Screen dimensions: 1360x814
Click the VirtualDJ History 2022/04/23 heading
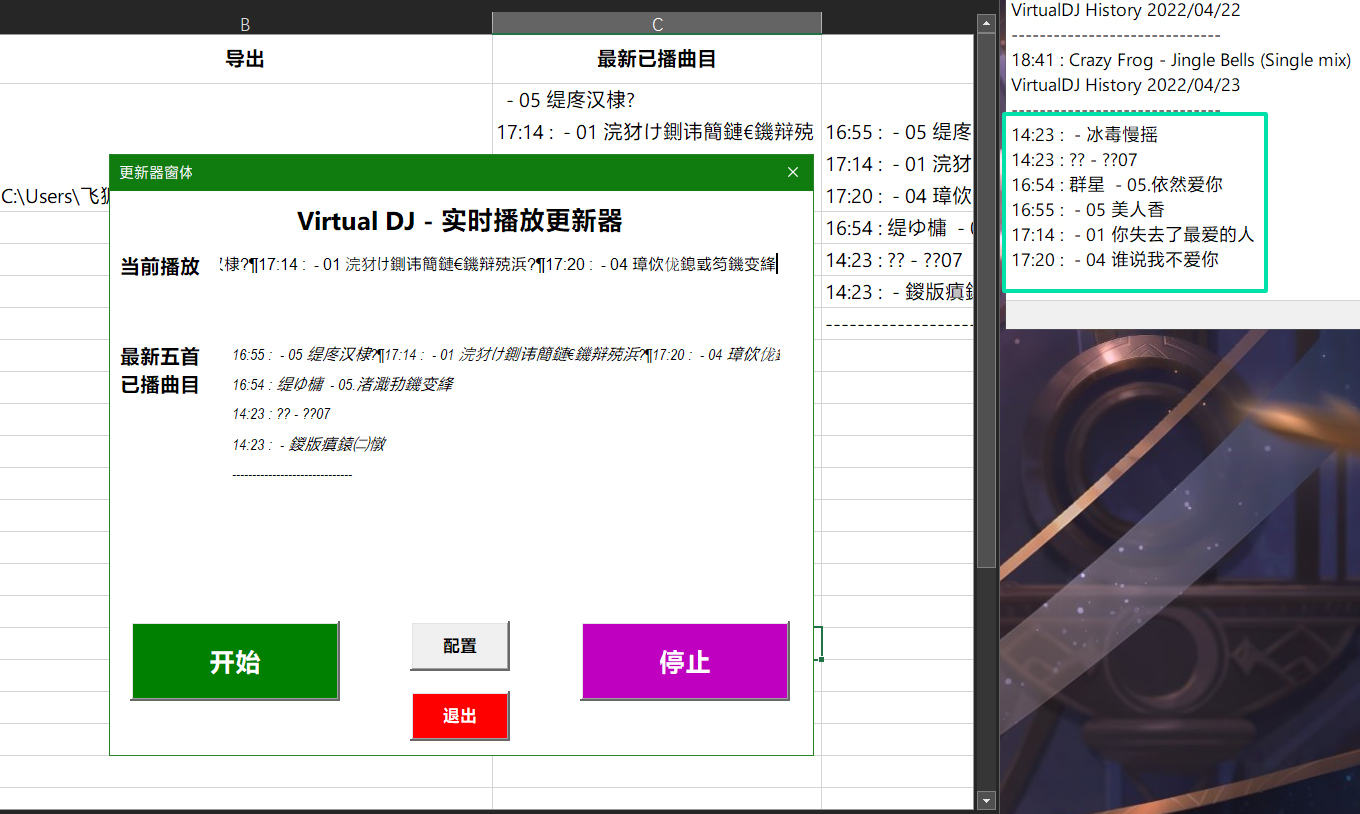pos(1126,85)
